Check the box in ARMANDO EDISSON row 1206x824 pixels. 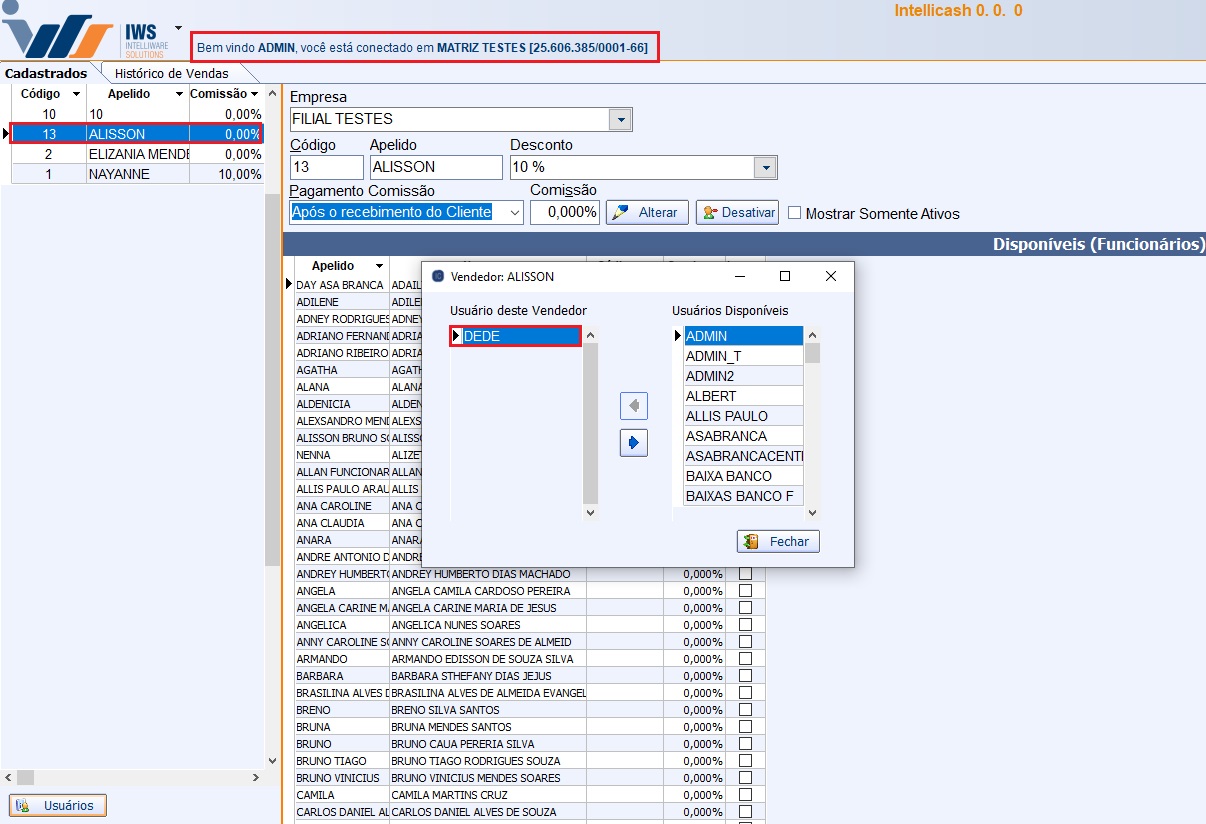click(x=745, y=659)
